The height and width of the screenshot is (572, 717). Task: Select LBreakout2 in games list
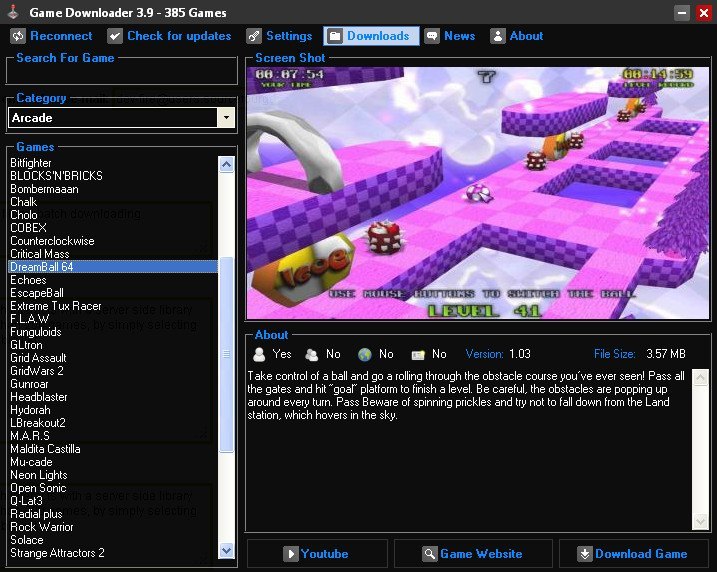tap(113, 423)
